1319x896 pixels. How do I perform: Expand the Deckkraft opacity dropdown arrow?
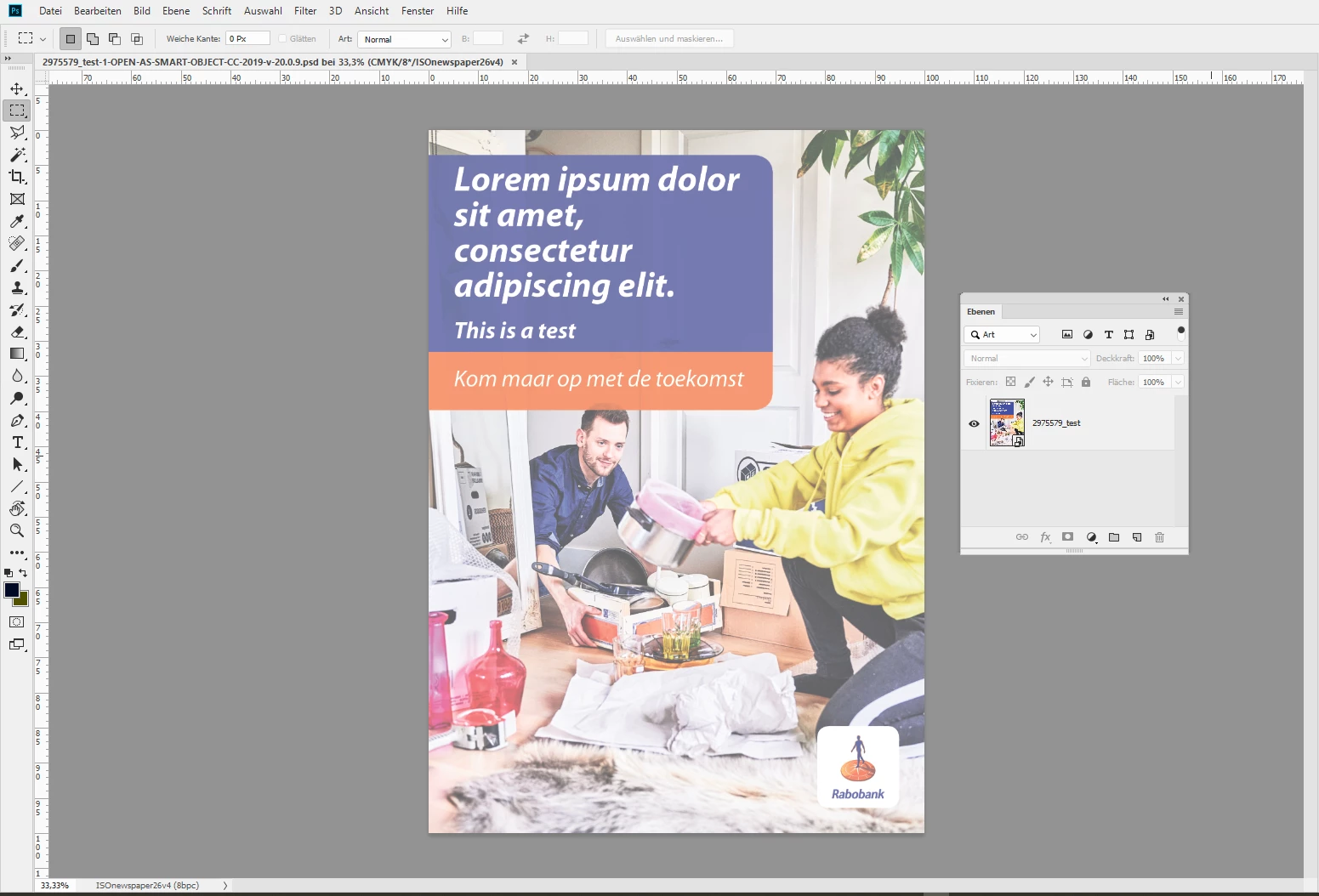(x=1178, y=359)
